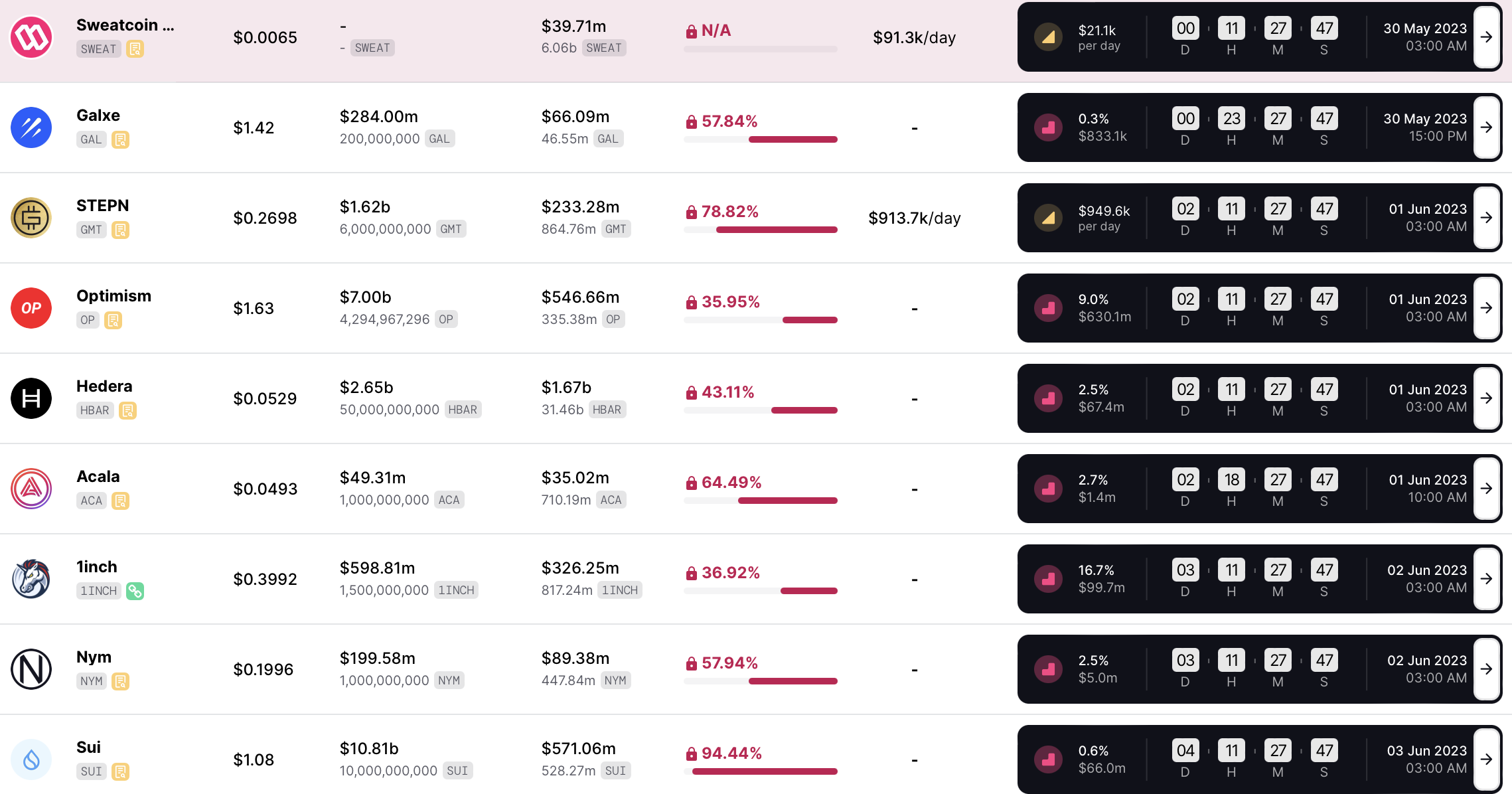
Task: Click the pie chart icon in 1inch unlock card
Action: click(x=1049, y=579)
